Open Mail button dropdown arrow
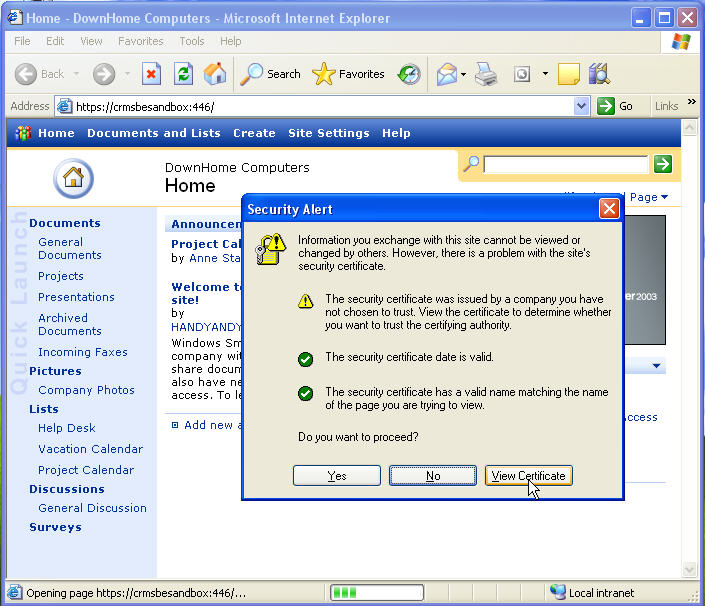The width and height of the screenshot is (705, 606). click(x=464, y=74)
